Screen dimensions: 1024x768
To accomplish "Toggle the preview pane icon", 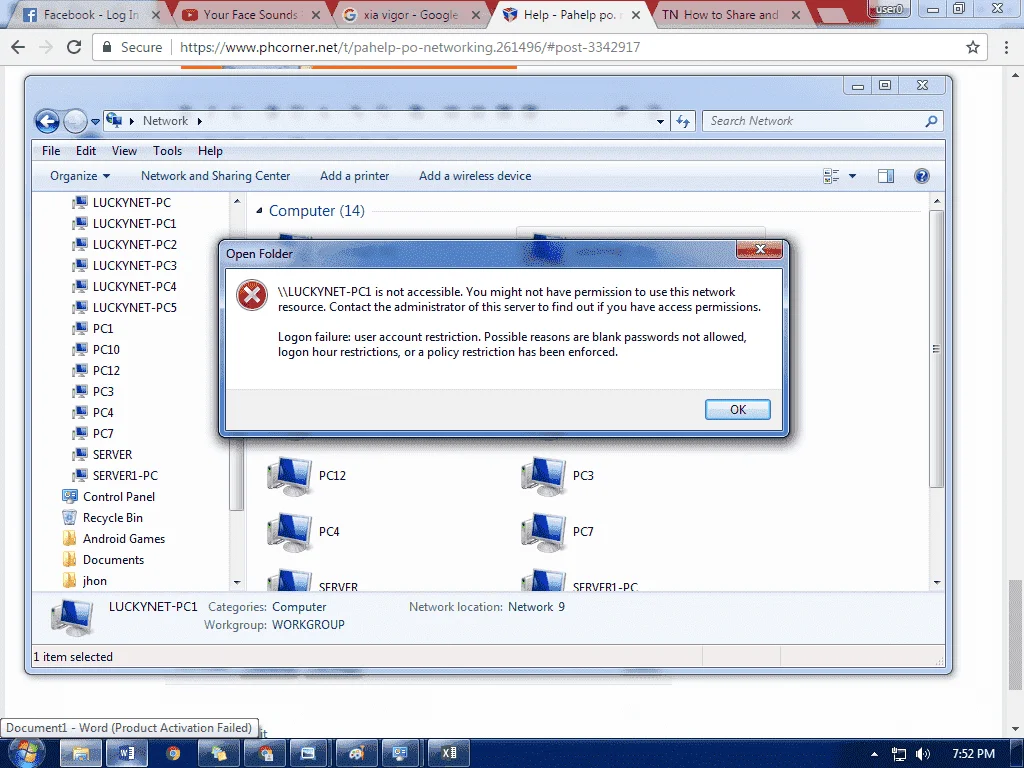I will [886, 176].
